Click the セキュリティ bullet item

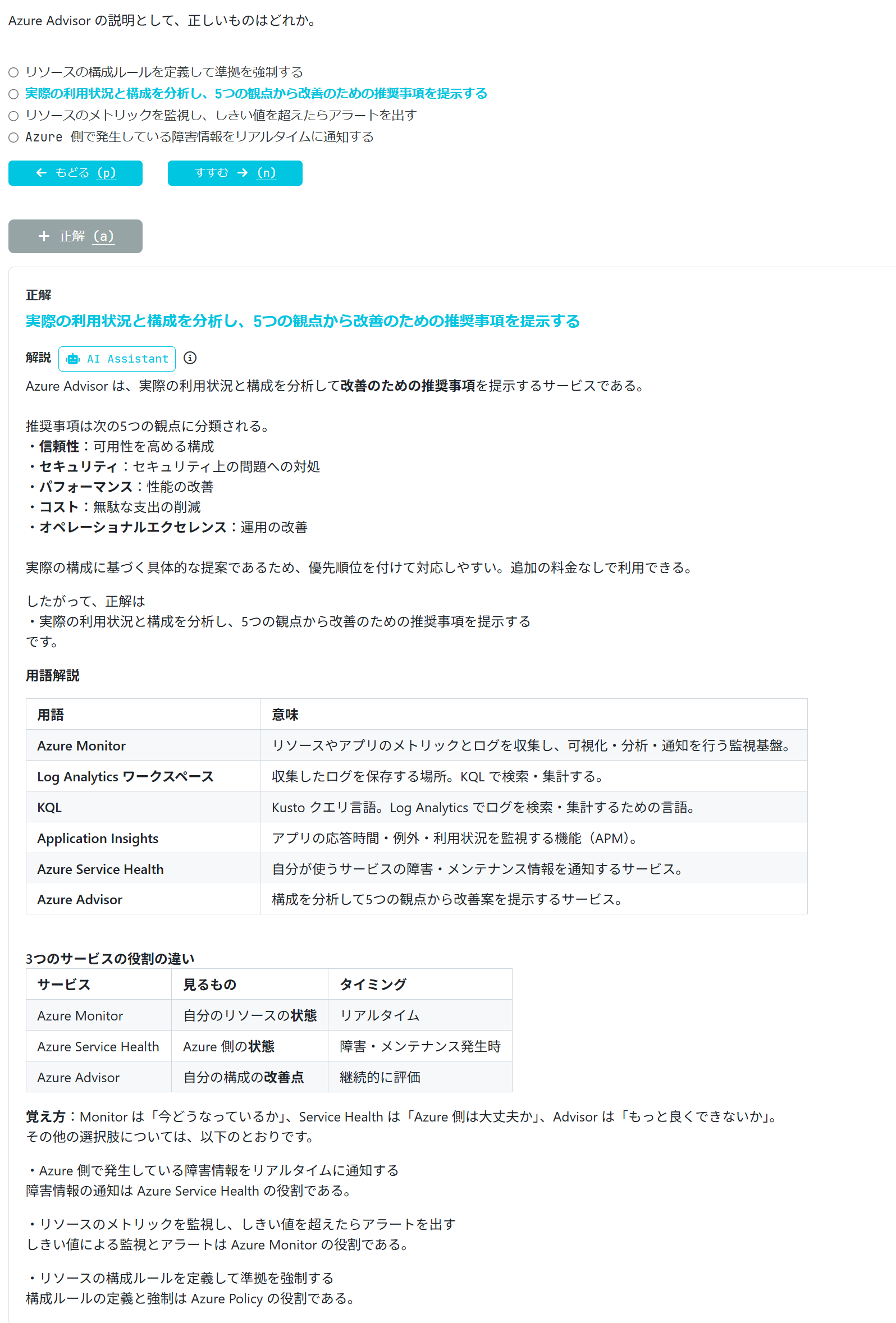173,467
